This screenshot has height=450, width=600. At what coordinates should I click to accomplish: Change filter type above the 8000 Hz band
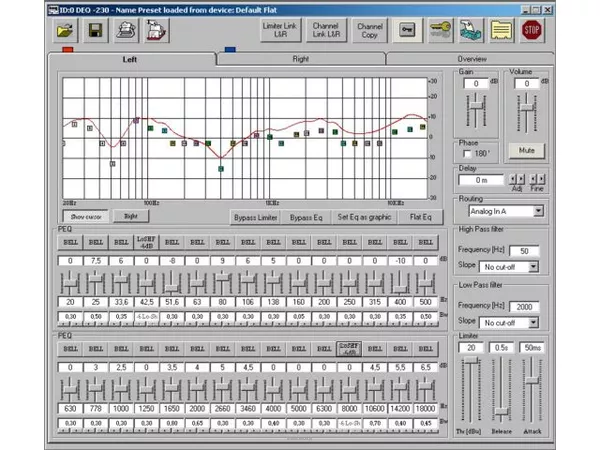[x=349, y=349]
